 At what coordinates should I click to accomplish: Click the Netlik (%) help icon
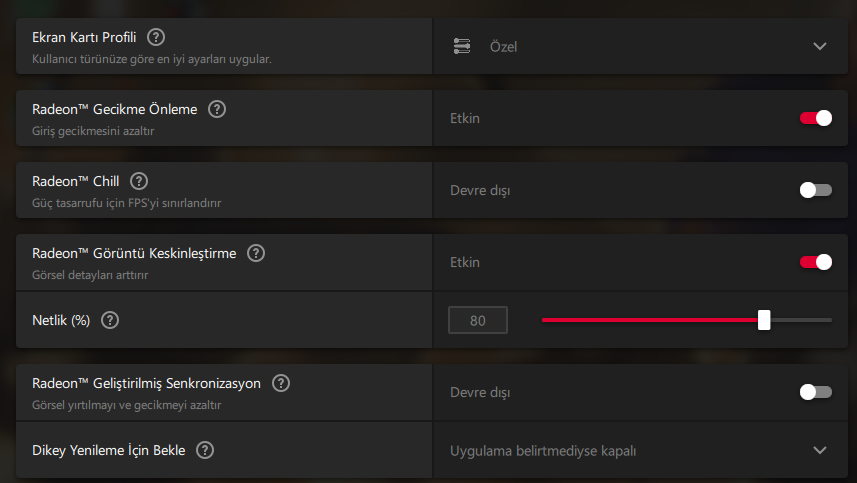(110, 320)
